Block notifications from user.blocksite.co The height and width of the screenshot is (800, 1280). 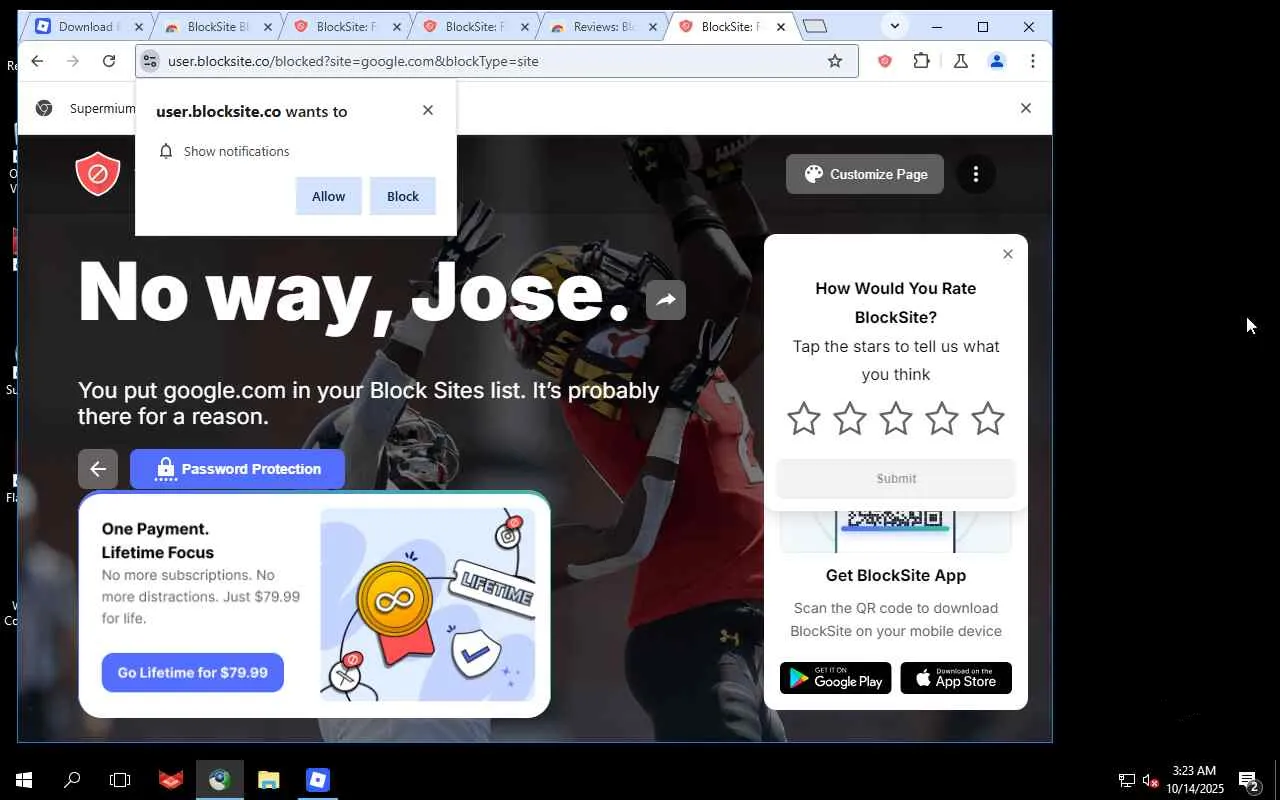pyautogui.click(x=403, y=196)
